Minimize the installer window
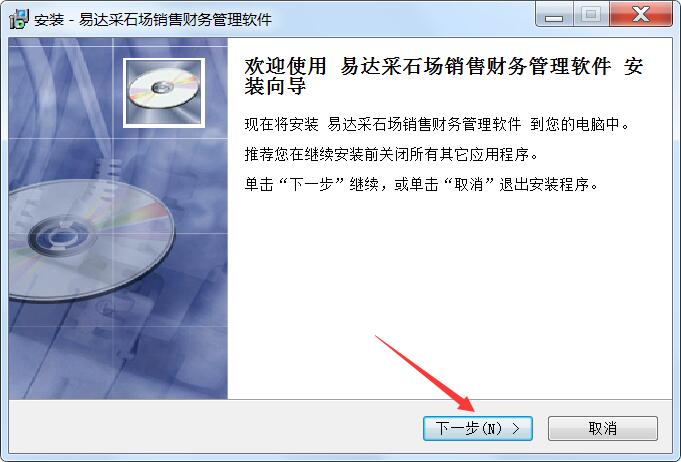681x462 pixels. (x=554, y=15)
